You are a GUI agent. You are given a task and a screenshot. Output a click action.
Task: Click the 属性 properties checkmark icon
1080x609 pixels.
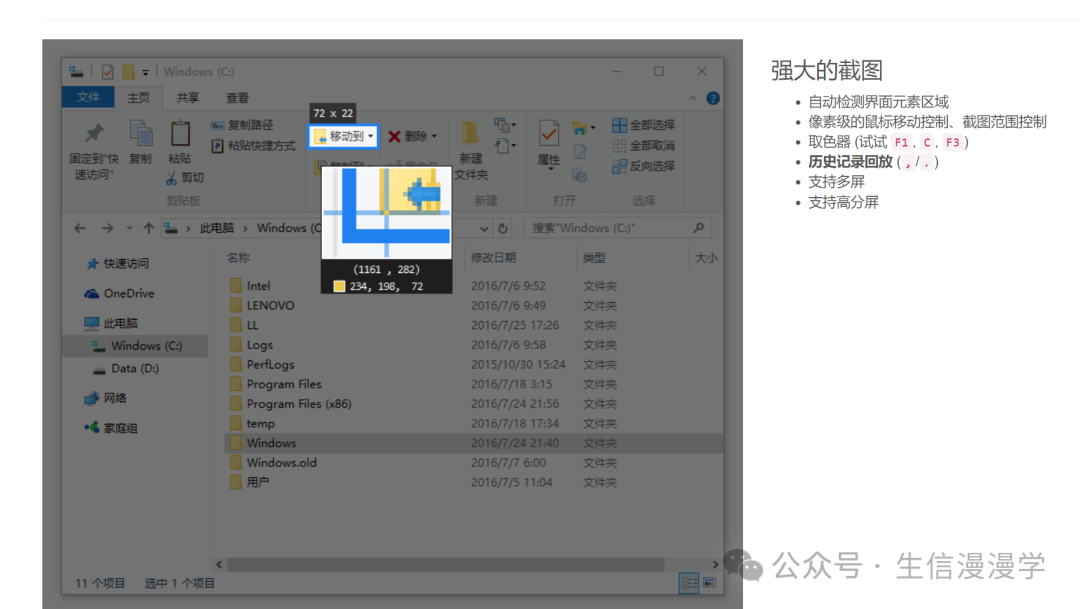549,134
